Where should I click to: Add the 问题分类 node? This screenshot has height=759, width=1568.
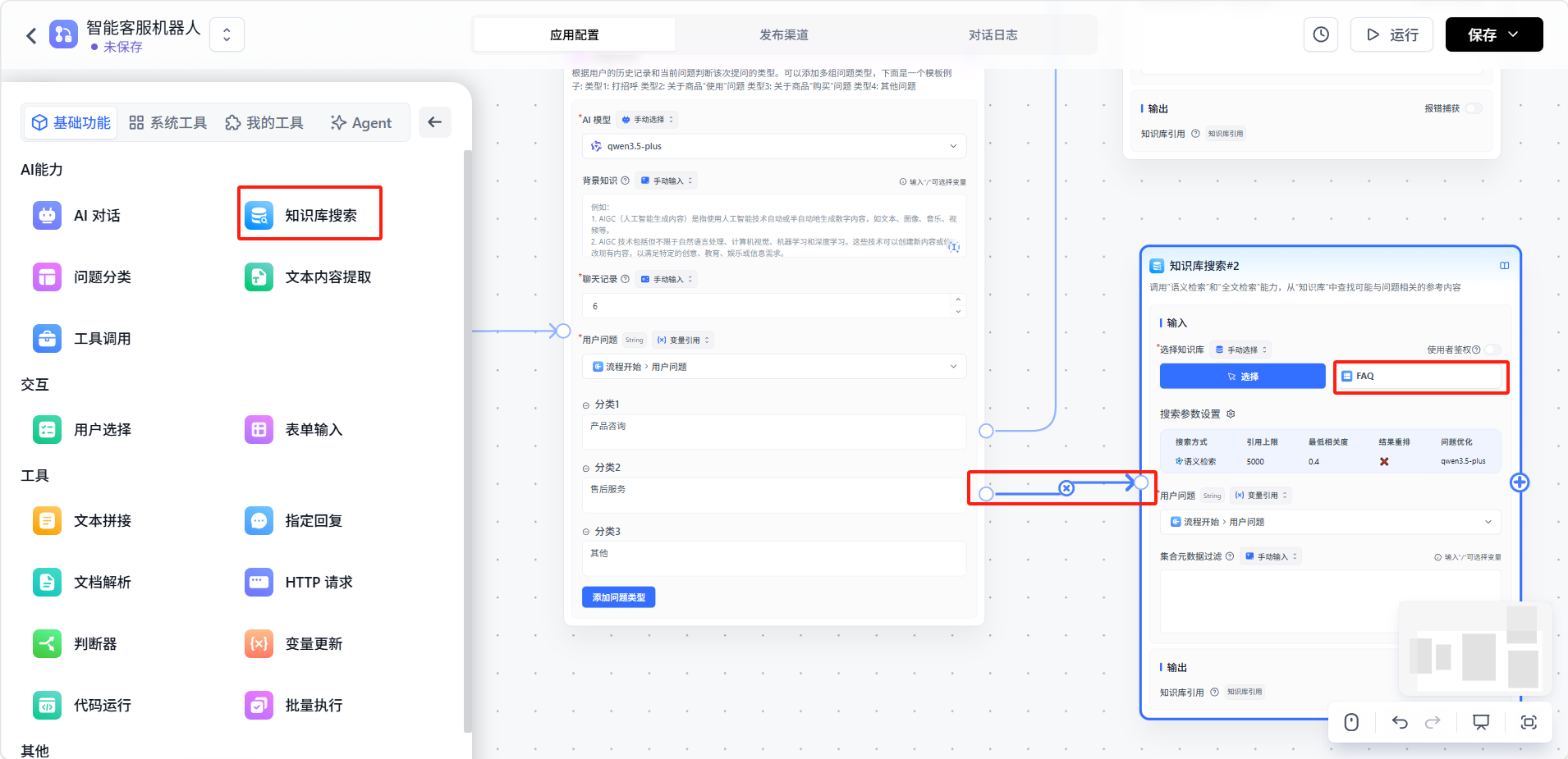[82, 277]
